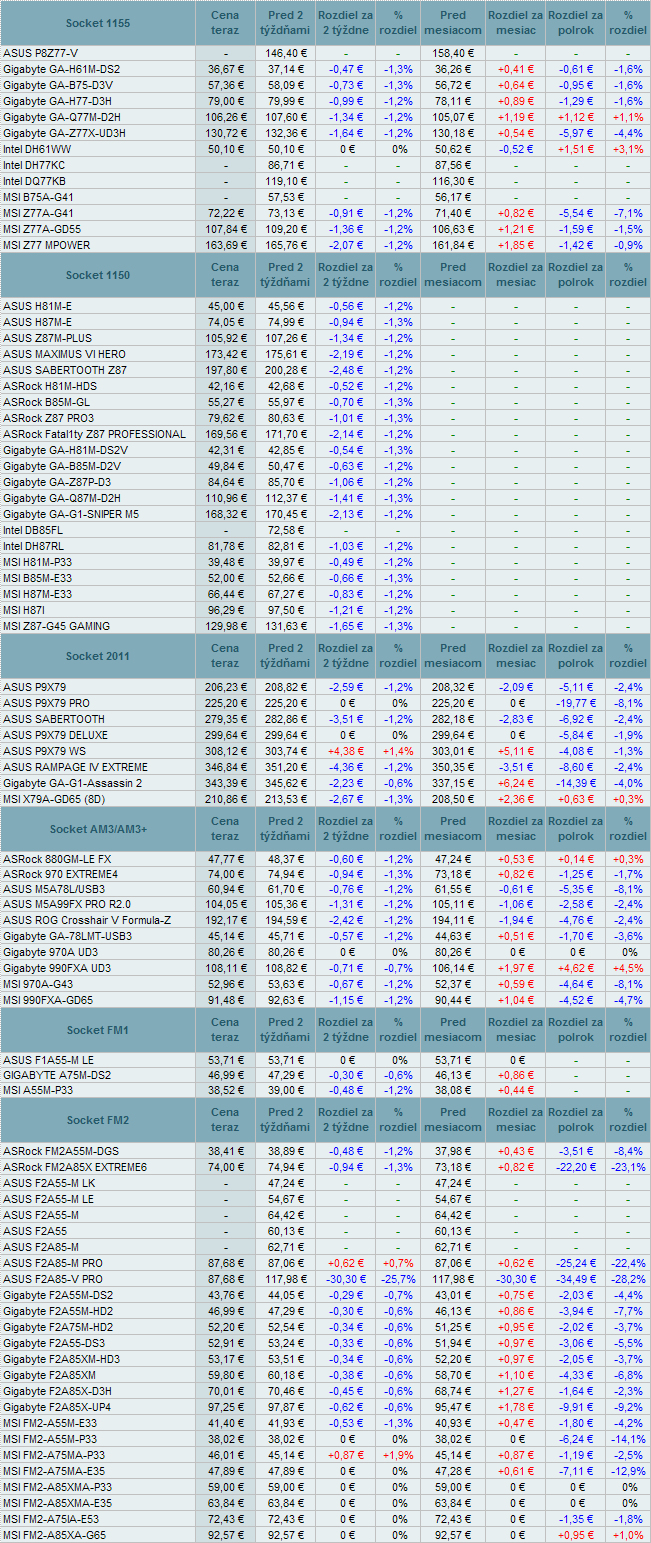651x1543 pixels.
Task: Click the -30,30 € two-week difference for F2A85-V PRO
Action: [x=345, y=1279]
